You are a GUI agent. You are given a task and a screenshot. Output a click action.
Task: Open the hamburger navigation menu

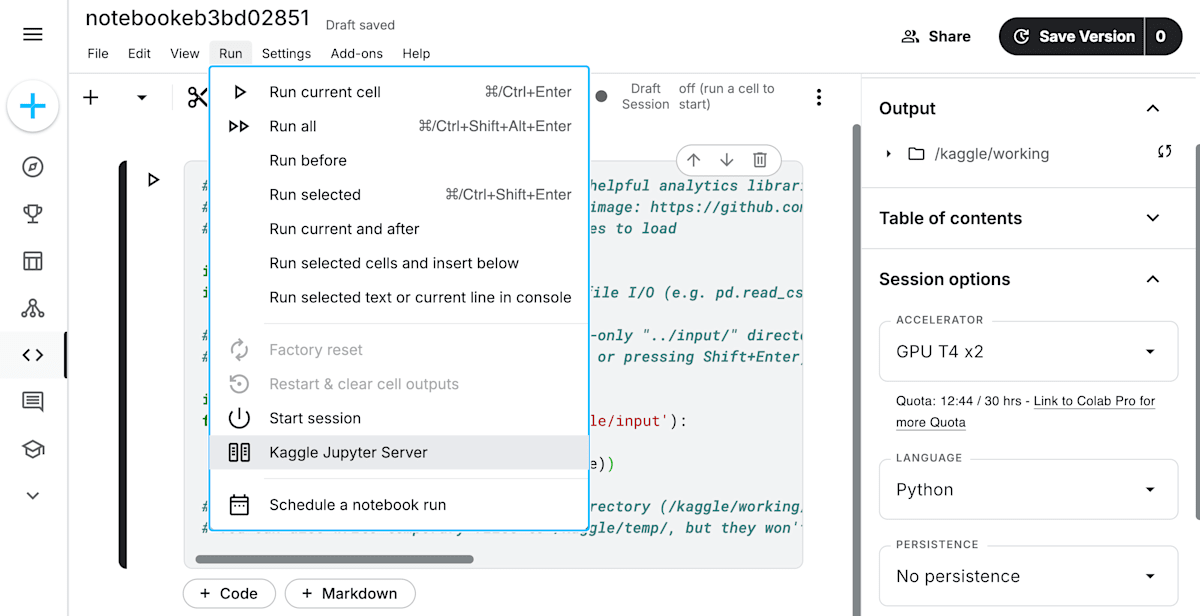(33, 35)
